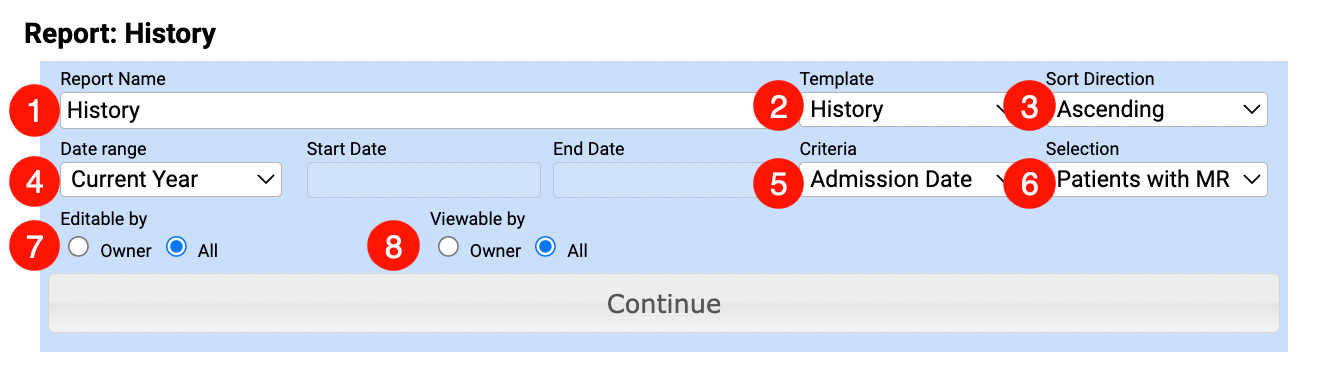
Task: Select All under Viewable by
Action: point(546,248)
